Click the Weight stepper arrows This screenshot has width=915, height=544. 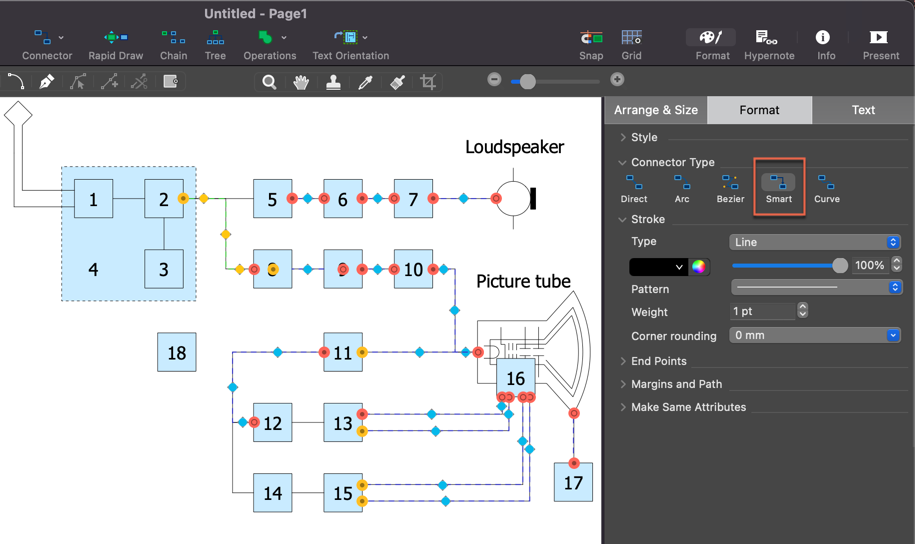pyautogui.click(x=802, y=311)
